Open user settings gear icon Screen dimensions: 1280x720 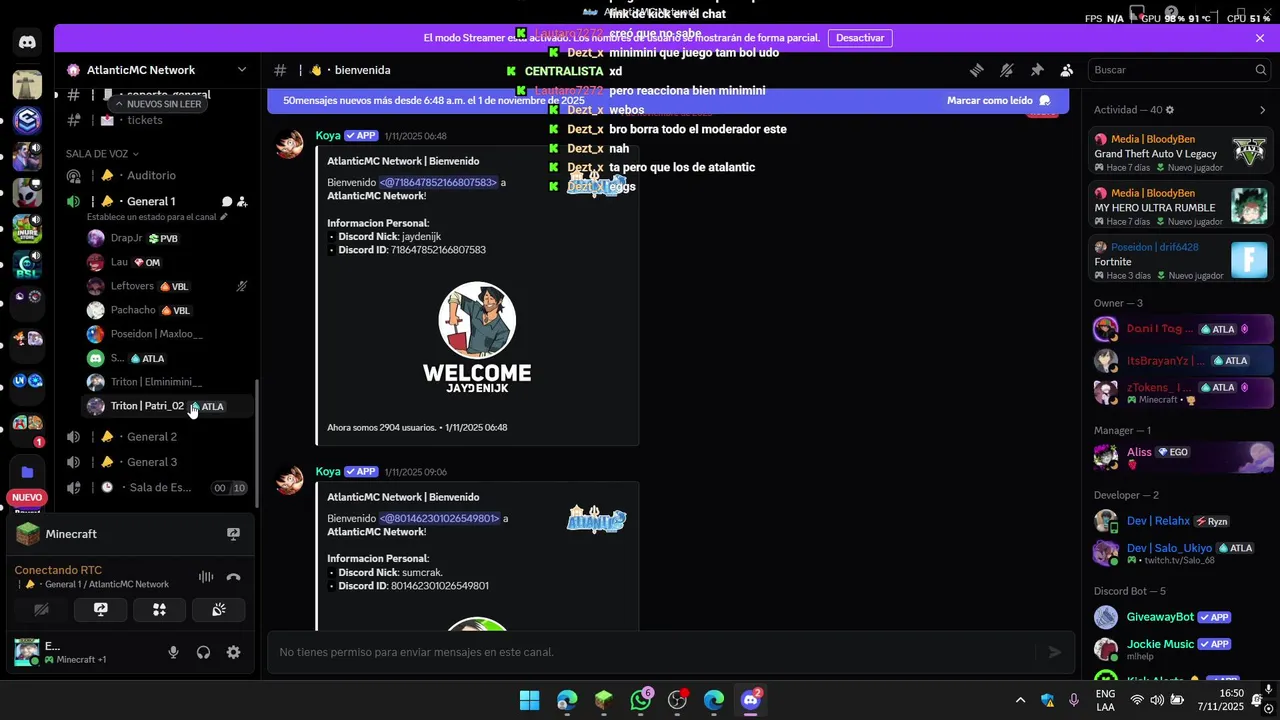pos(233,652)
